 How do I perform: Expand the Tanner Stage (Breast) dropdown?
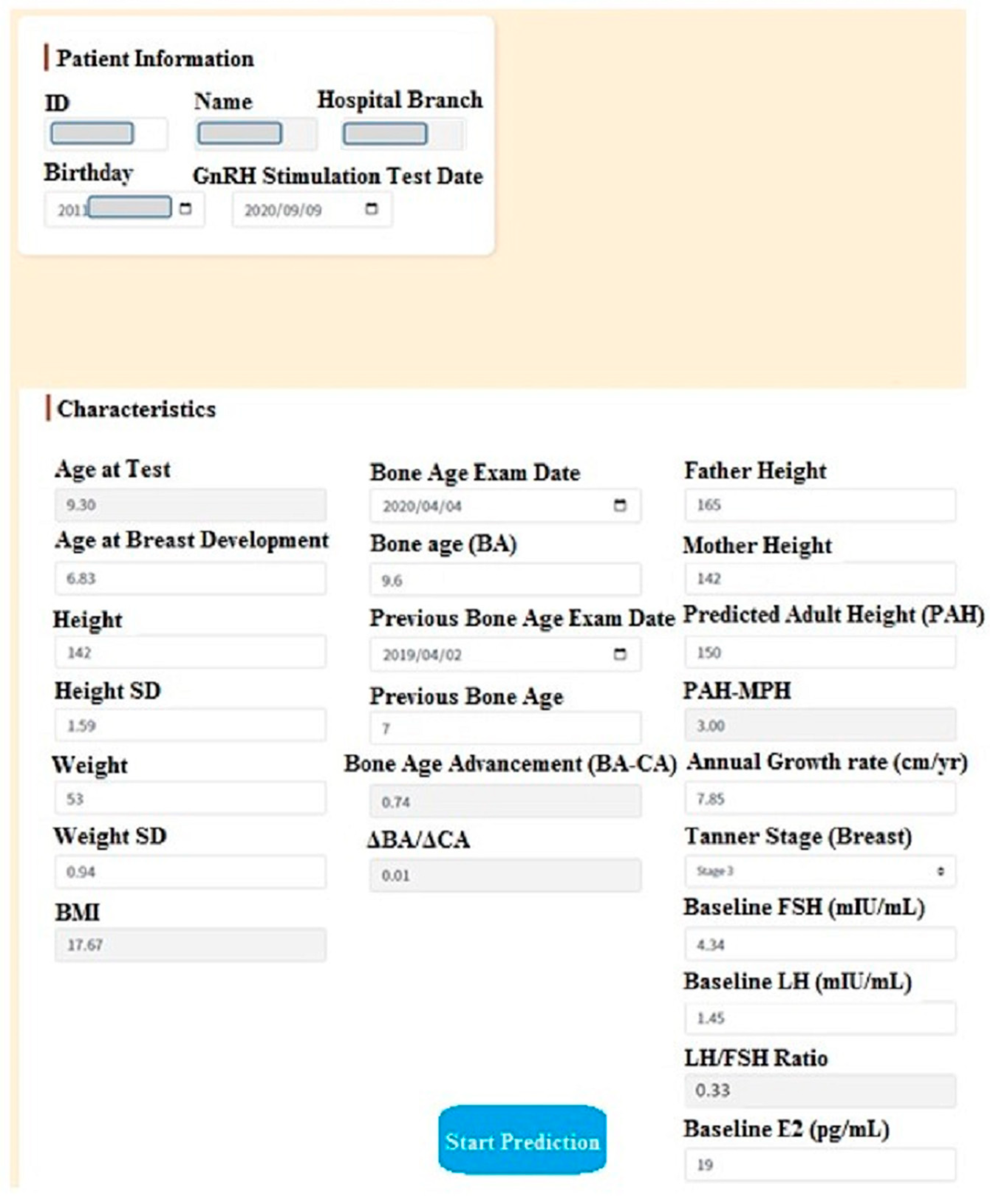(x=819, y=871)
